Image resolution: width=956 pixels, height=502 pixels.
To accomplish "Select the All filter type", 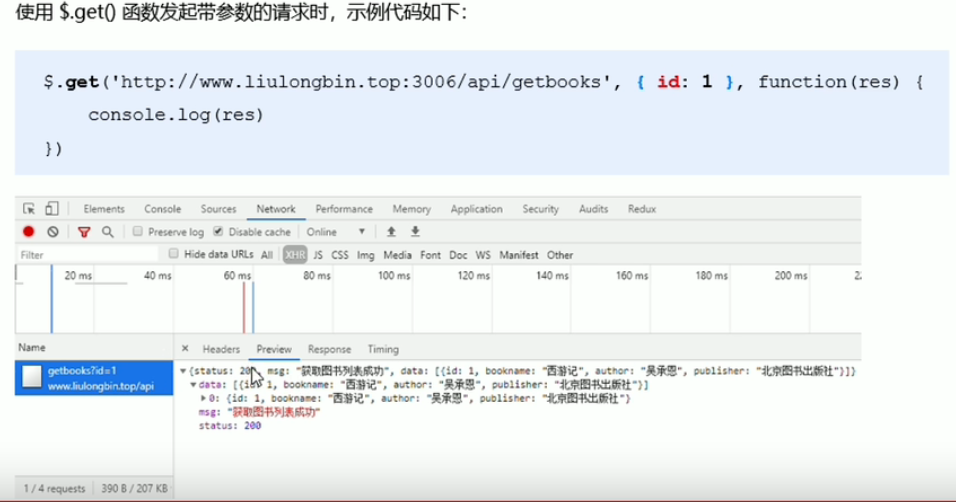I will pyautogui.click(x=267, y=255).
